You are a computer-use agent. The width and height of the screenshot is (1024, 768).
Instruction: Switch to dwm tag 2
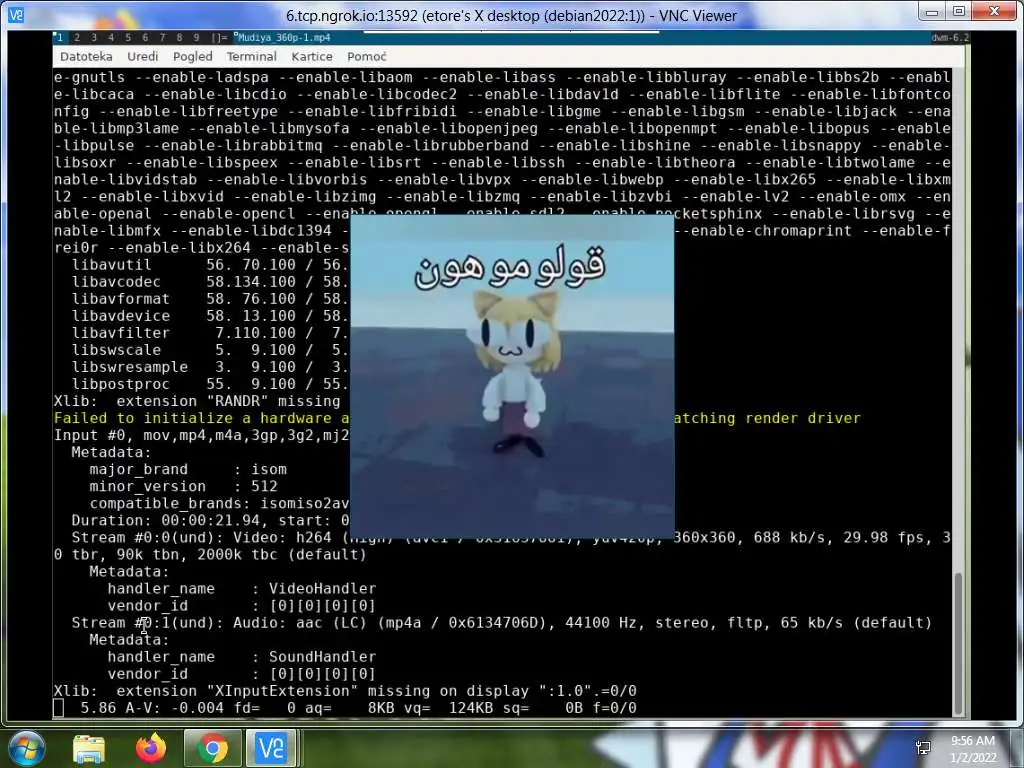coord(76,38)
